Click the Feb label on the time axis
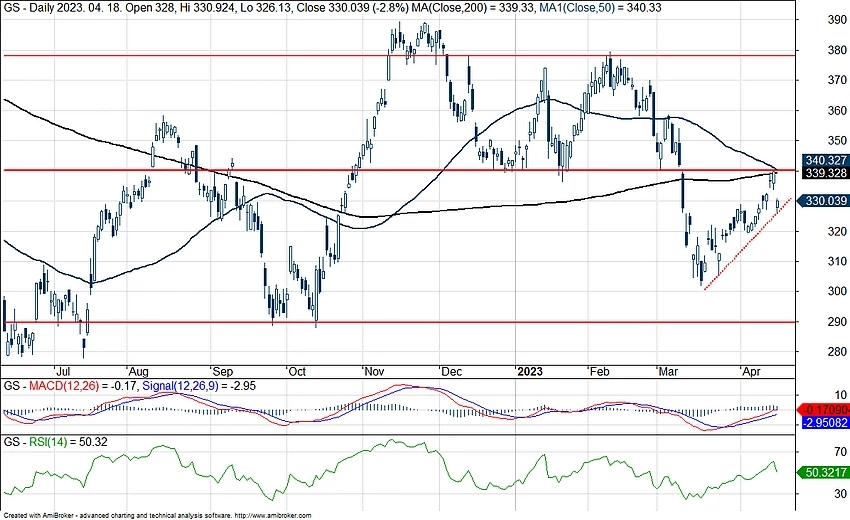Screen dimensions: 850x520 coord(600,372)
